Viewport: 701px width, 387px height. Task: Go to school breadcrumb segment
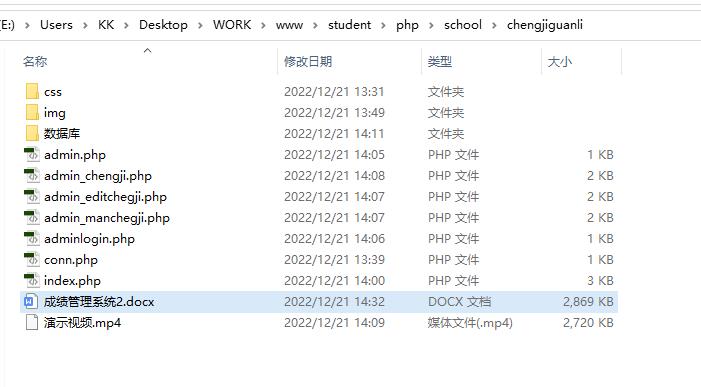[x=463, y=25]
